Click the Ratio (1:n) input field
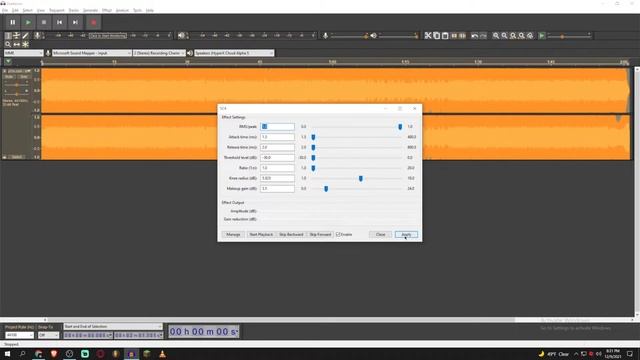This screenshot has height=360, width=640. pyautogui.click(x=277, y=168)
